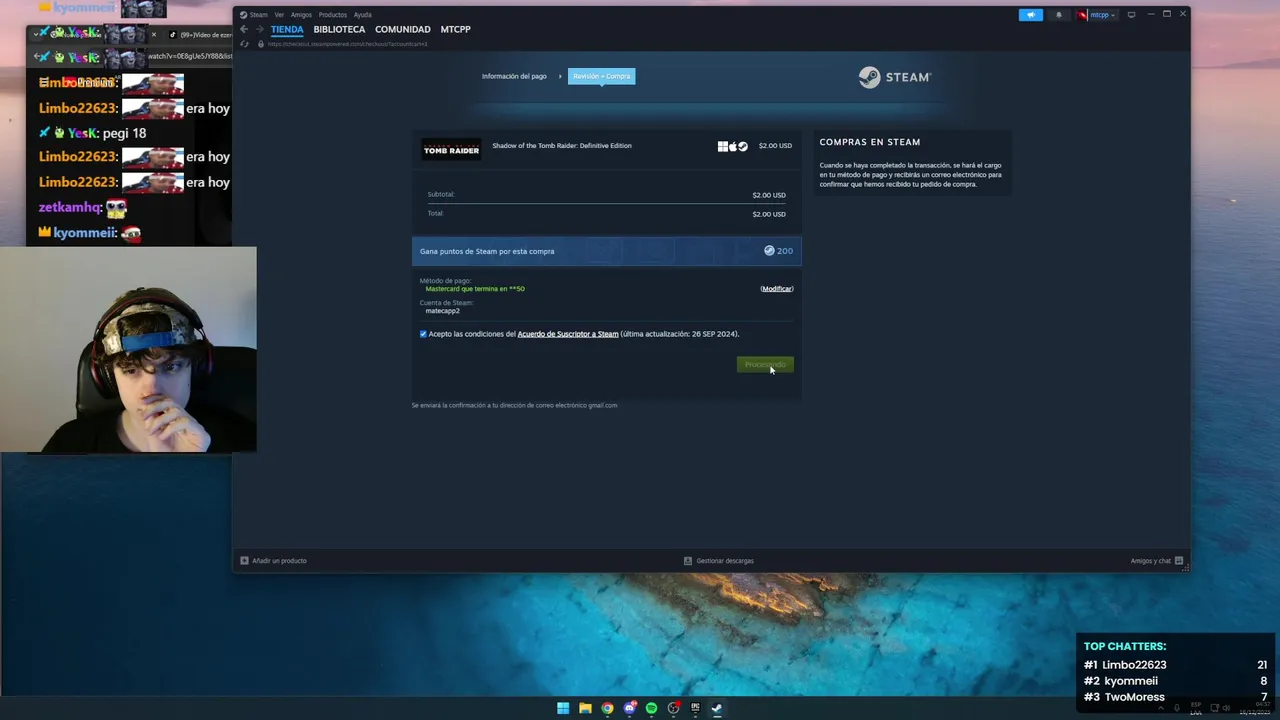The width and height of the screenshot is (1280, 720).
Task: Open the Windows Start menu
Action: pos(563,708)
